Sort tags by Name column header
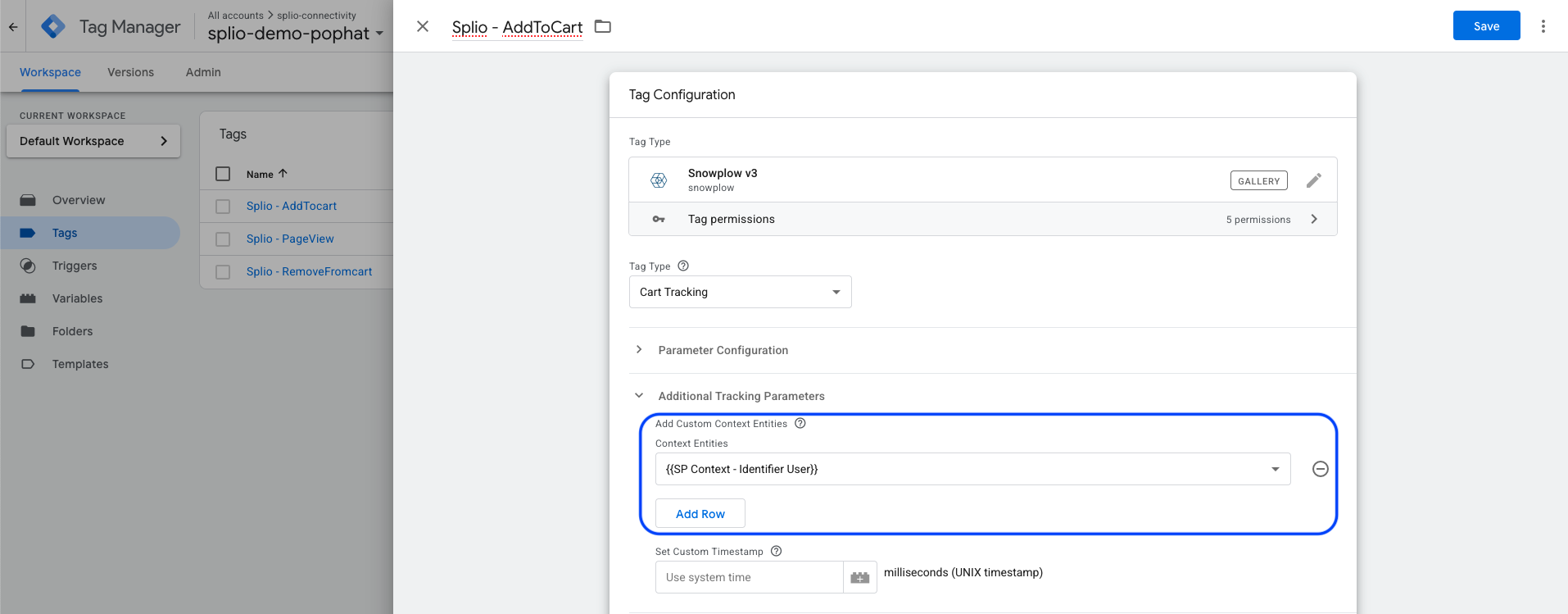 (x=267, y=174)
